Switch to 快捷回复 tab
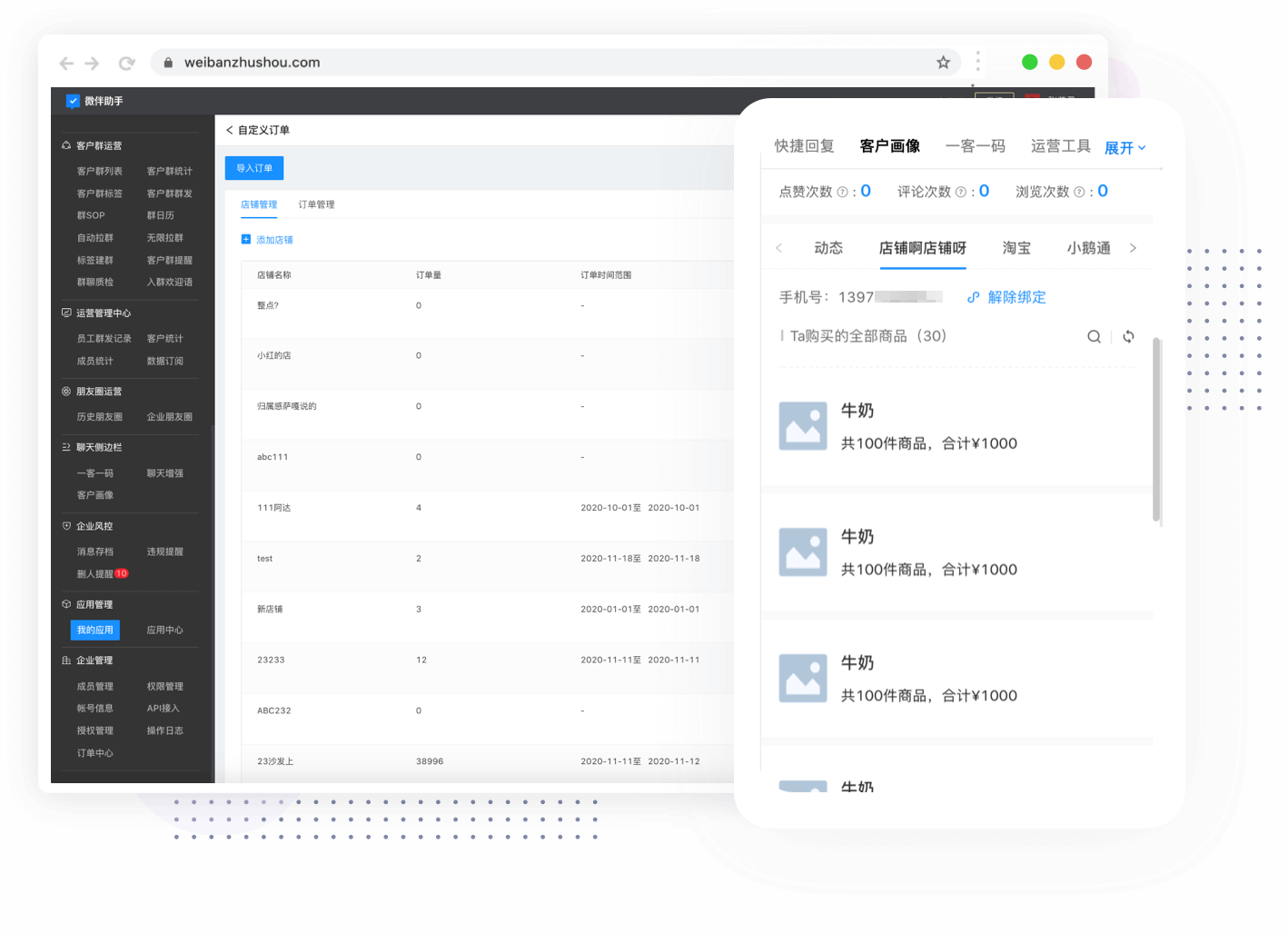This screenshot has width=1288, height=934. click(x=804, y=146)
